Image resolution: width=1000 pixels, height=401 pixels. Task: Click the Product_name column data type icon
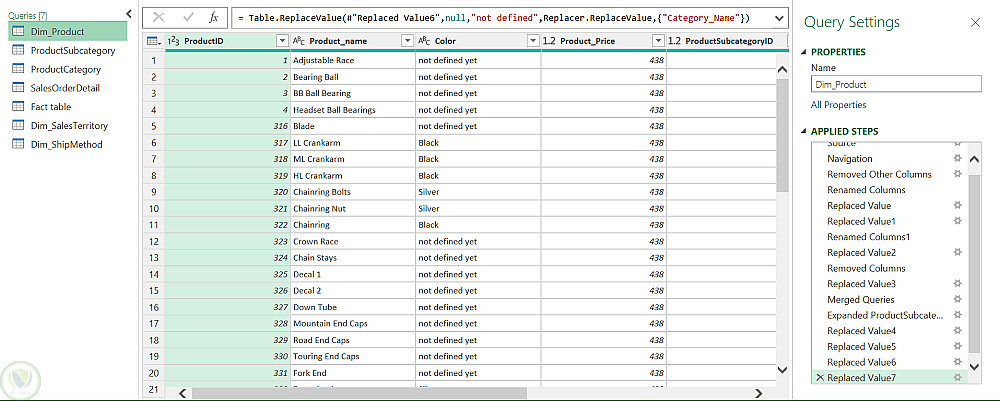pos(298,41)
